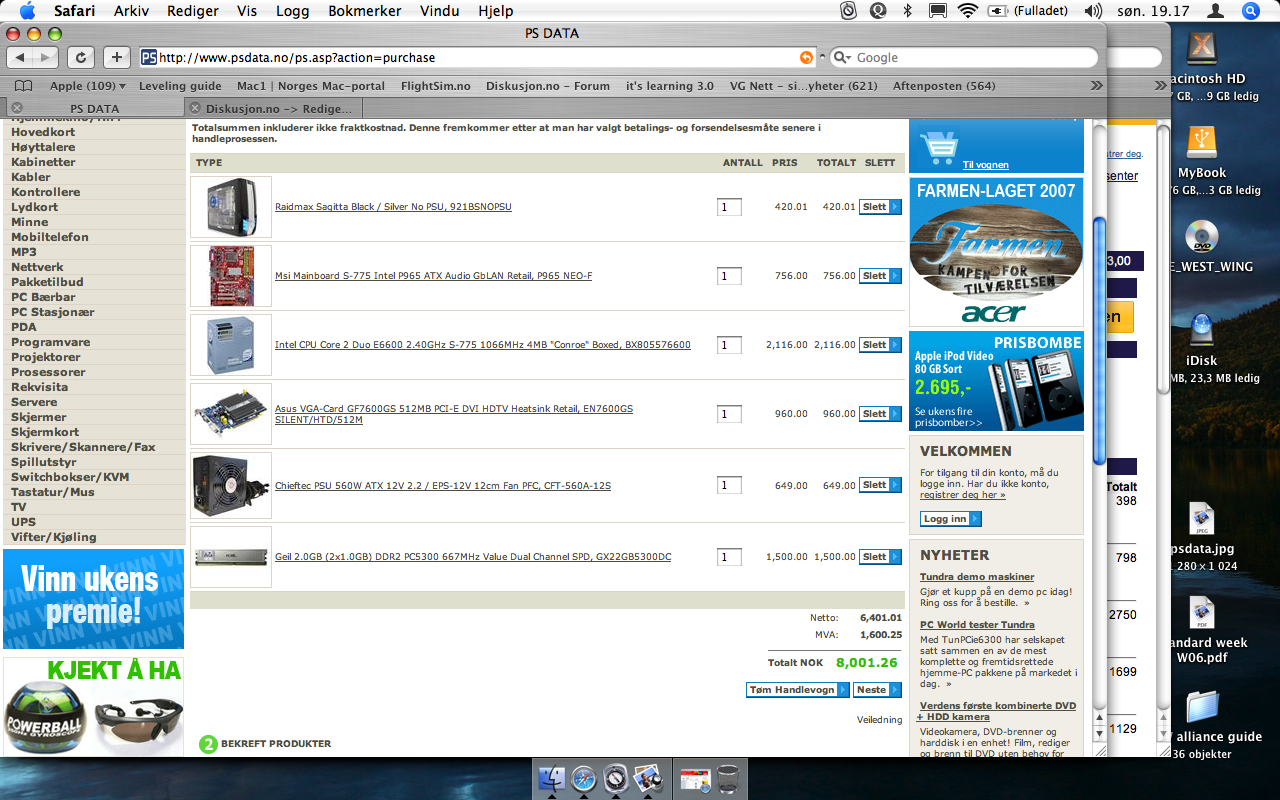Open the Til vognen link

coord(986,165)
